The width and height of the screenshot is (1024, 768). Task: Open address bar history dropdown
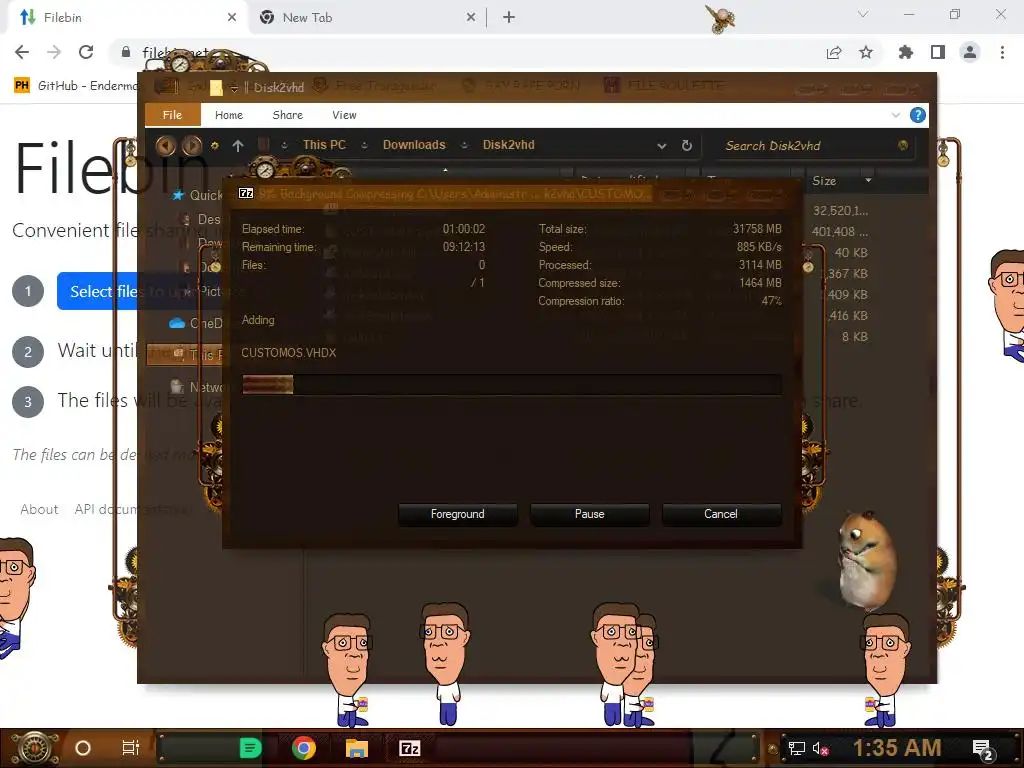click(662, 146)
